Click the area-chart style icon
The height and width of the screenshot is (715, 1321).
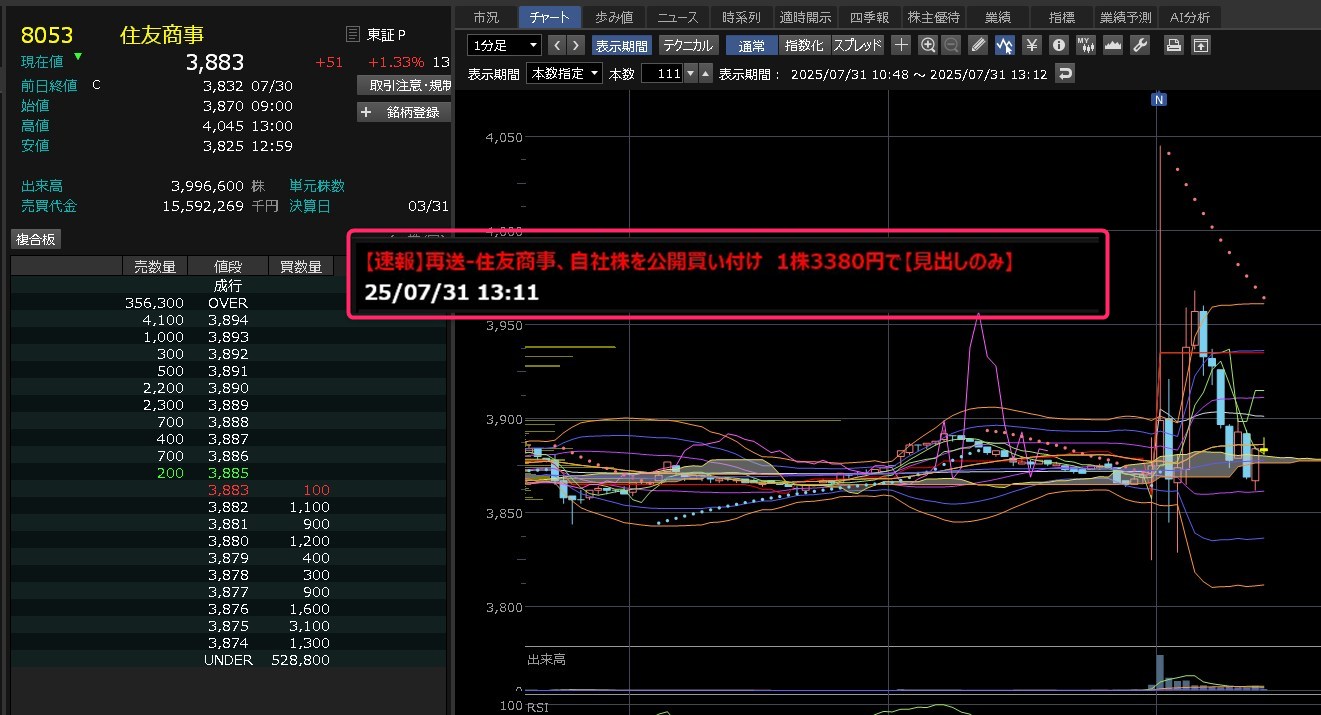click(x=1112, y=45)
